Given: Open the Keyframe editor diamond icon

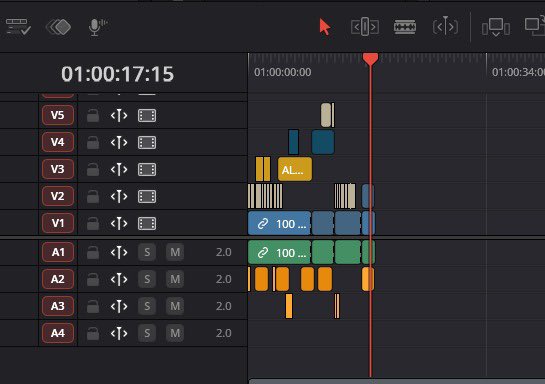Looking at the screenshot, I should coord(58,27).
